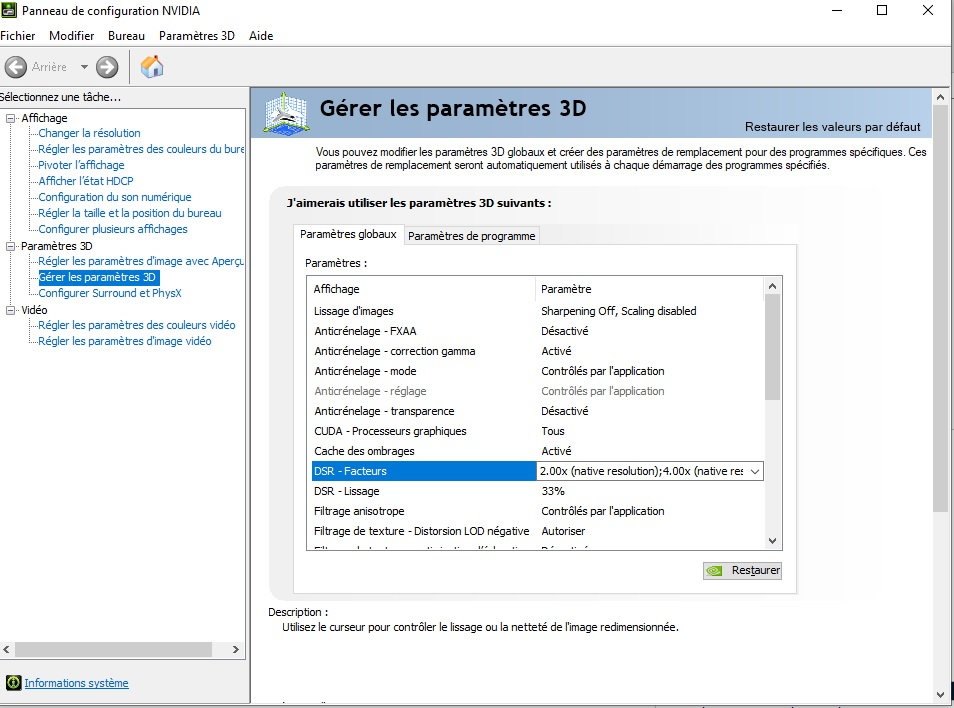Select the Anticrénelage - mode row
This screenshot has width=954, height=708.
click(x=536, y=371)
